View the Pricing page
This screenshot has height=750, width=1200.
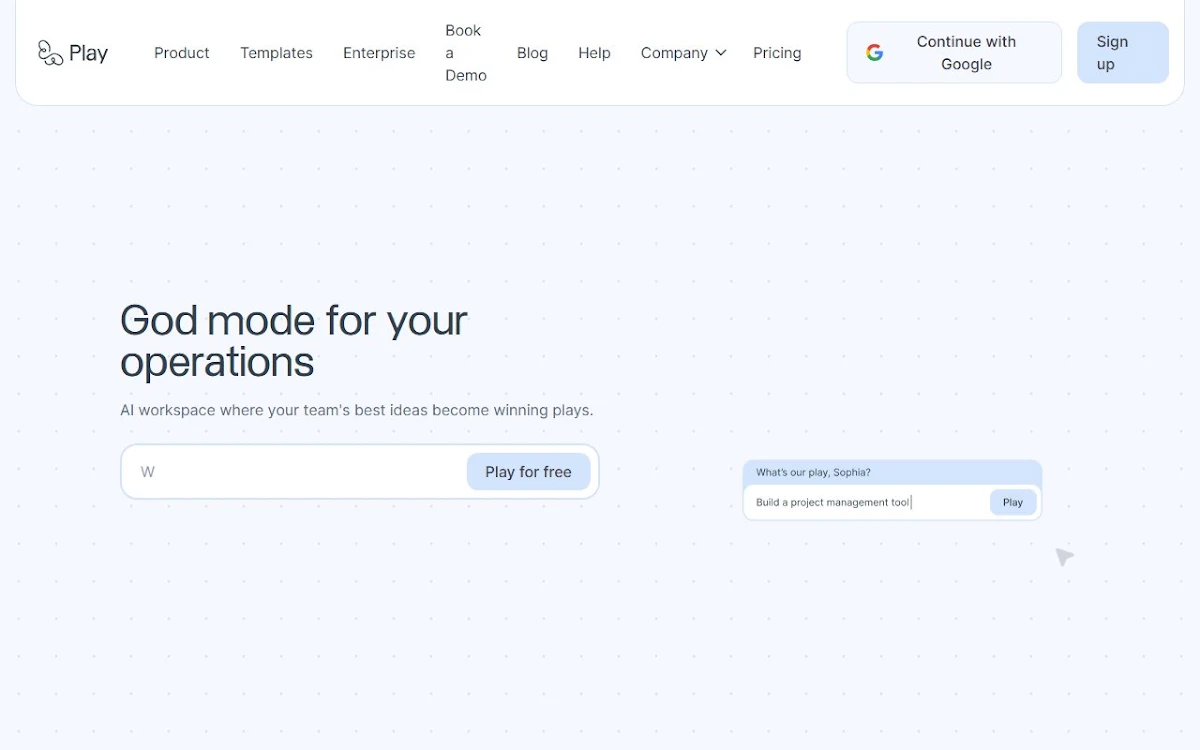[x=777, y=53]
